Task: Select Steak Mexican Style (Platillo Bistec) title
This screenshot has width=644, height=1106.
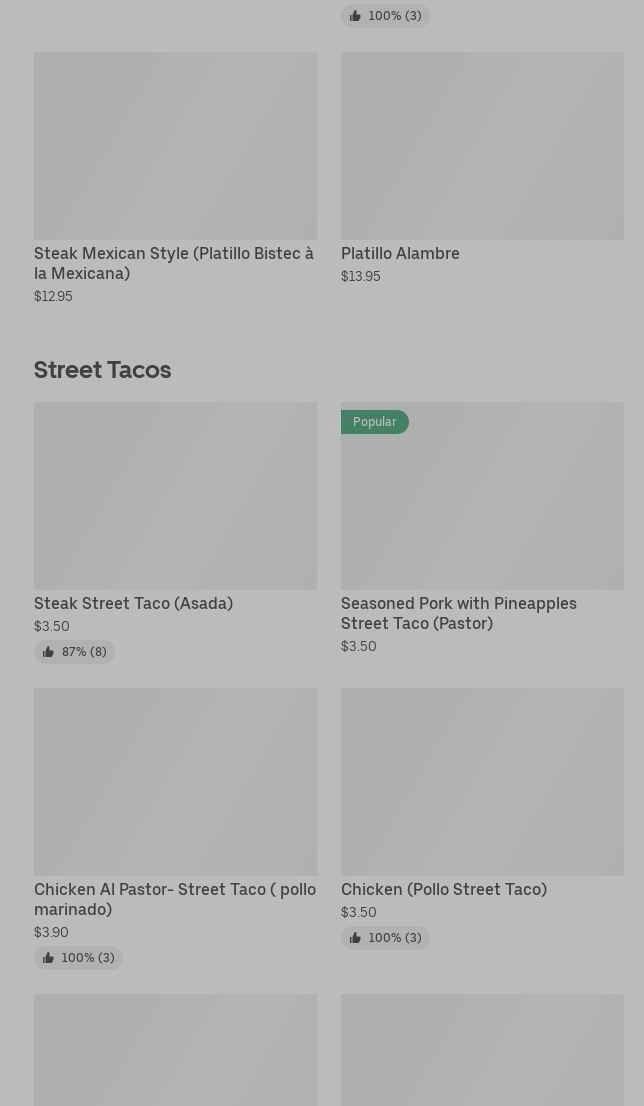Action: coord(174,263)
